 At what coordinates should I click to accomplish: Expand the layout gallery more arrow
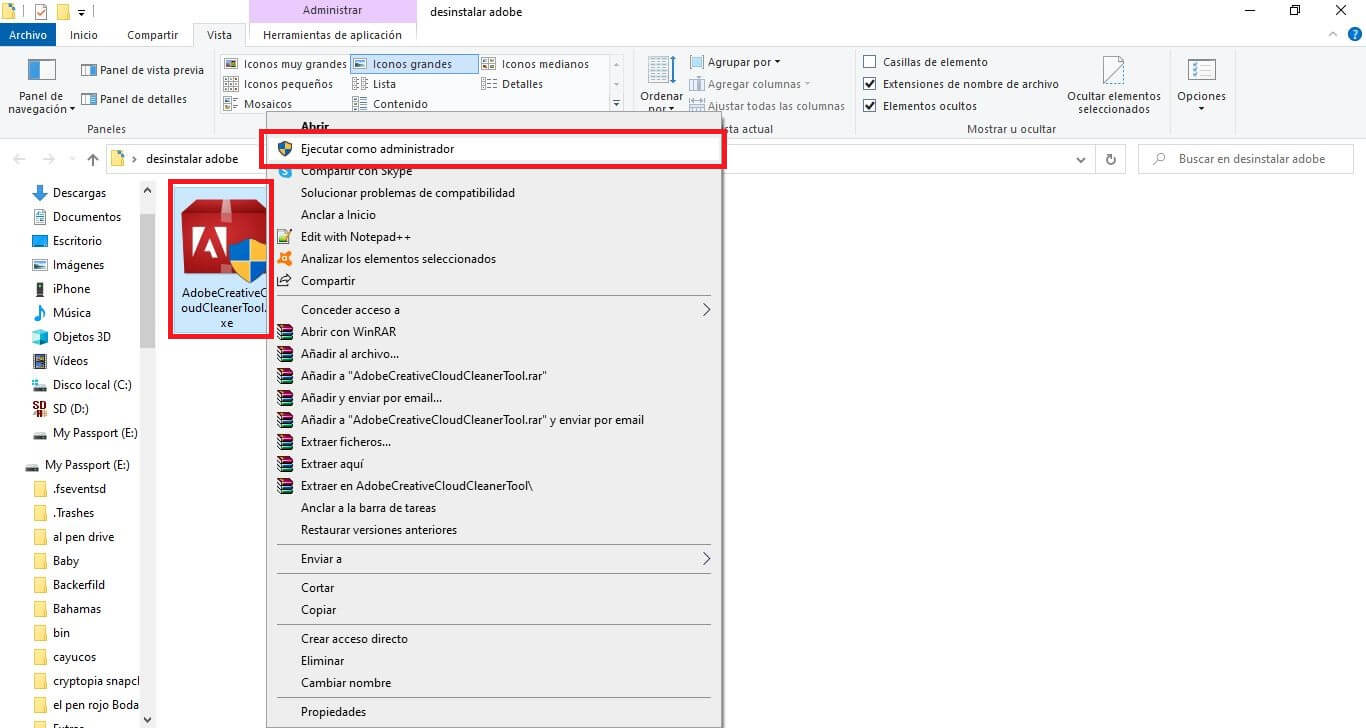point(617,104)
